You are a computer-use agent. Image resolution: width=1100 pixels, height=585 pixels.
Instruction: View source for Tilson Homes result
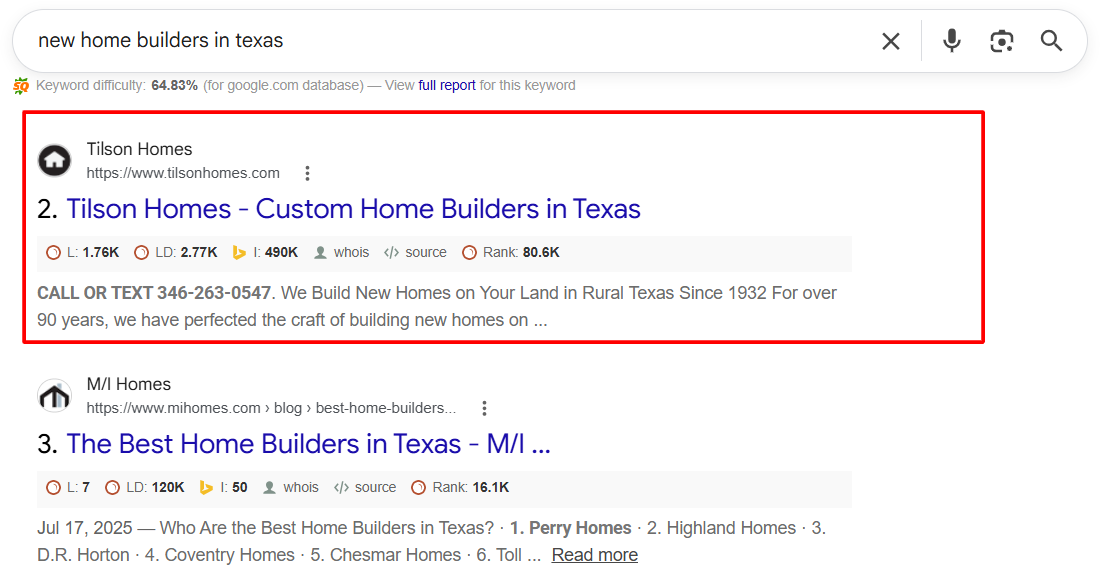415,253
